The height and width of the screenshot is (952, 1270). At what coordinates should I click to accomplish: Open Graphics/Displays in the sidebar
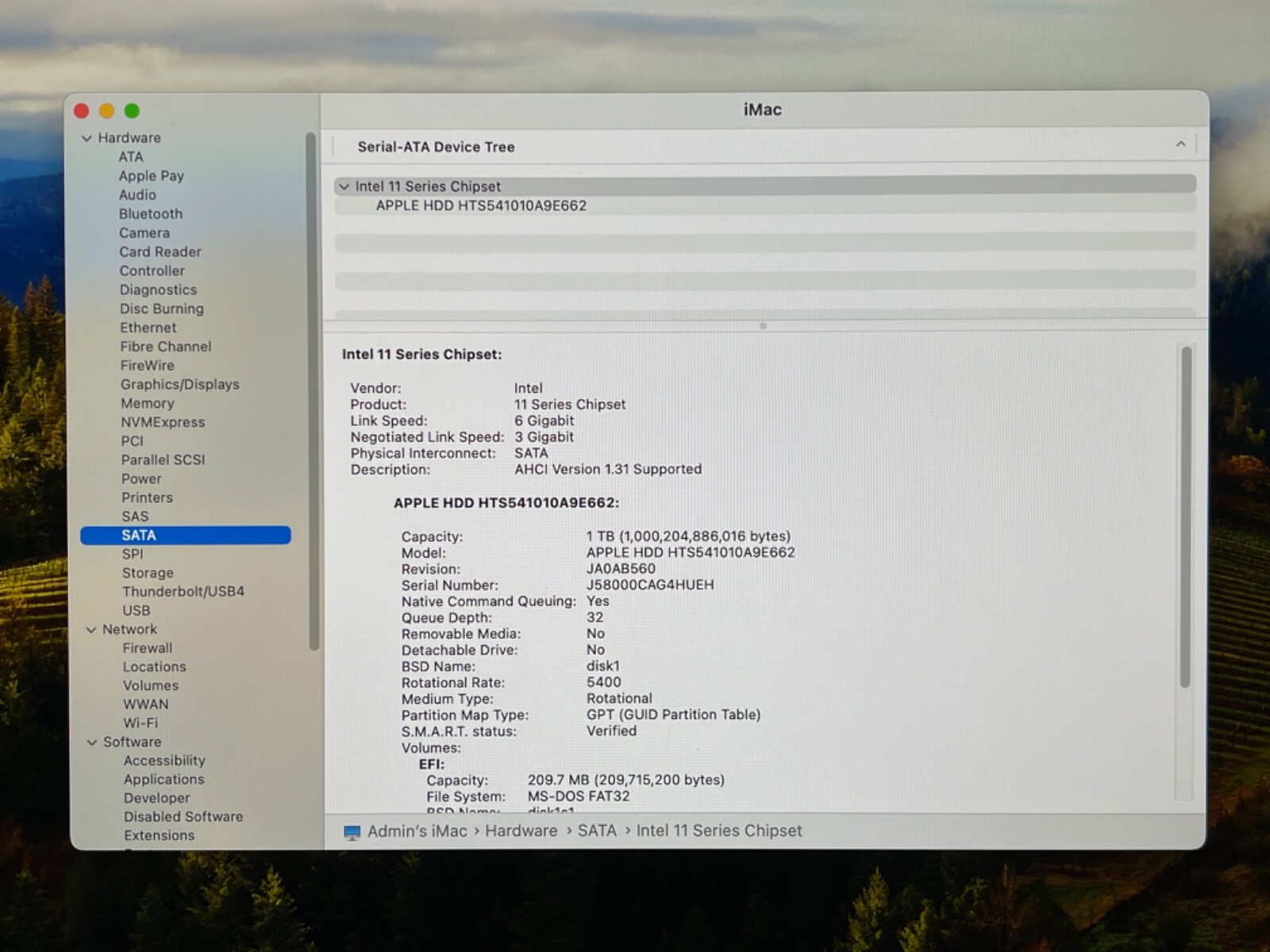180,385
